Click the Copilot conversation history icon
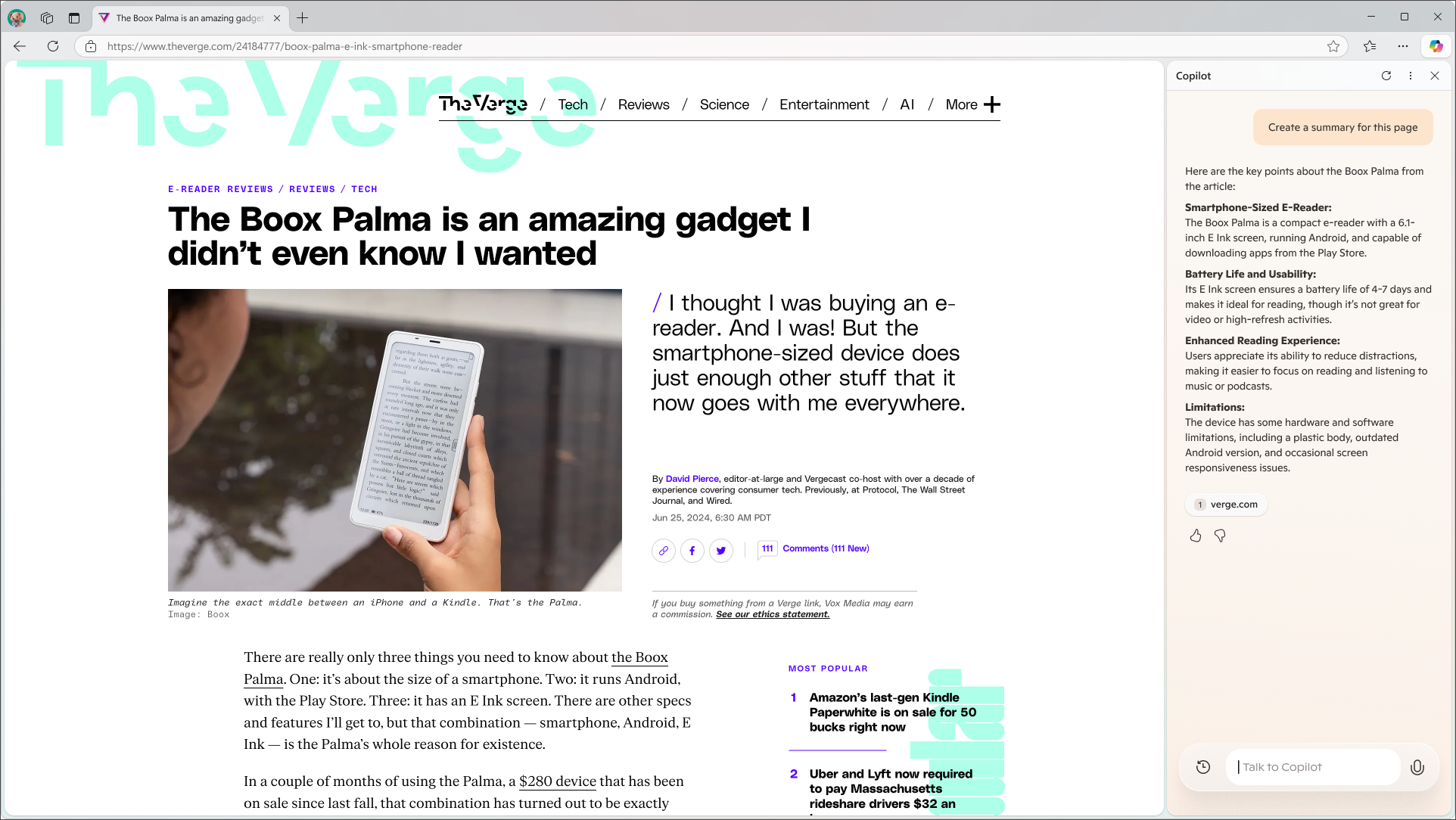 pos(1204,767)
